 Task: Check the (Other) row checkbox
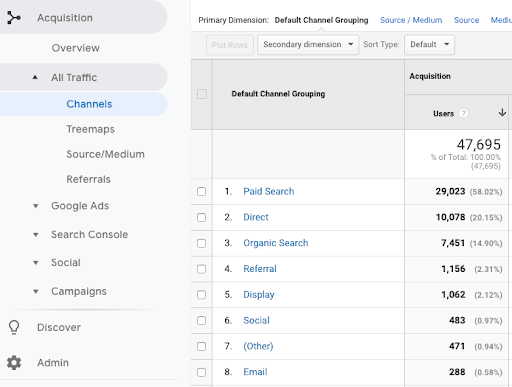[x=201, y=346]
